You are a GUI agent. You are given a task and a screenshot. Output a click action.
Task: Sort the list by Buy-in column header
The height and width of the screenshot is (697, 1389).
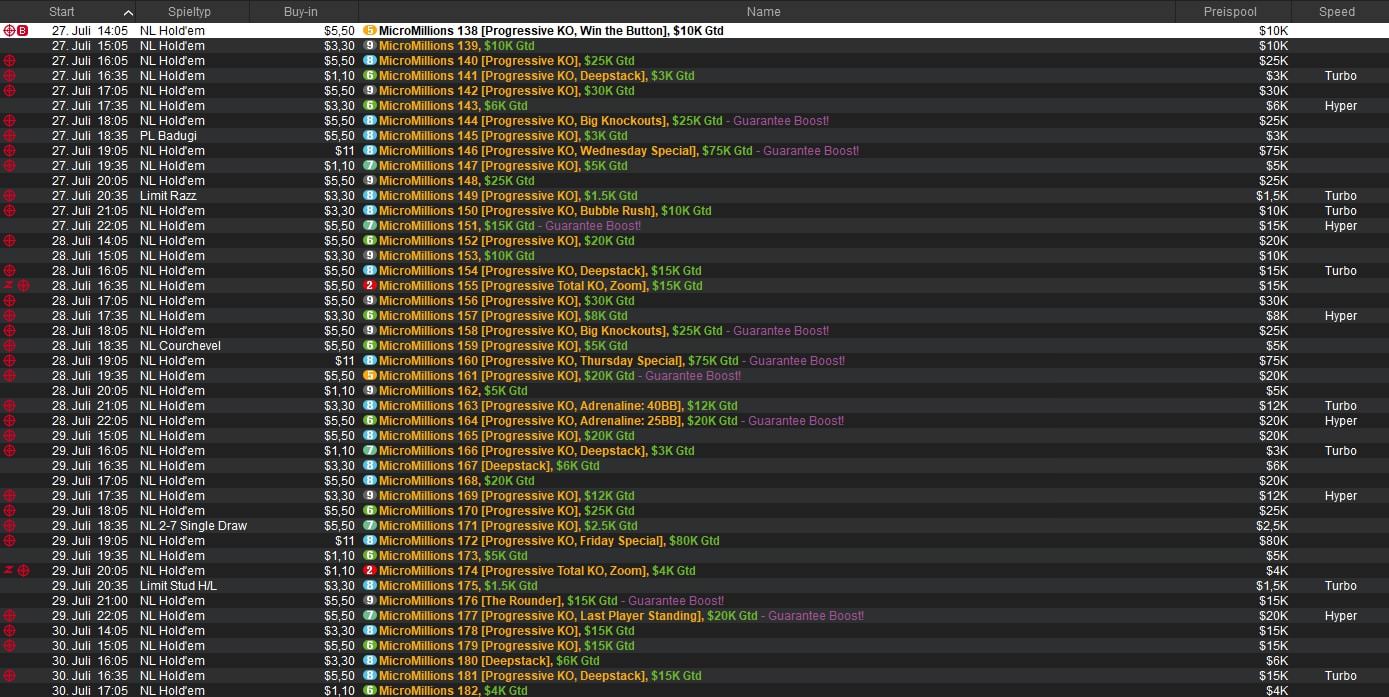(x=301, y=12)
